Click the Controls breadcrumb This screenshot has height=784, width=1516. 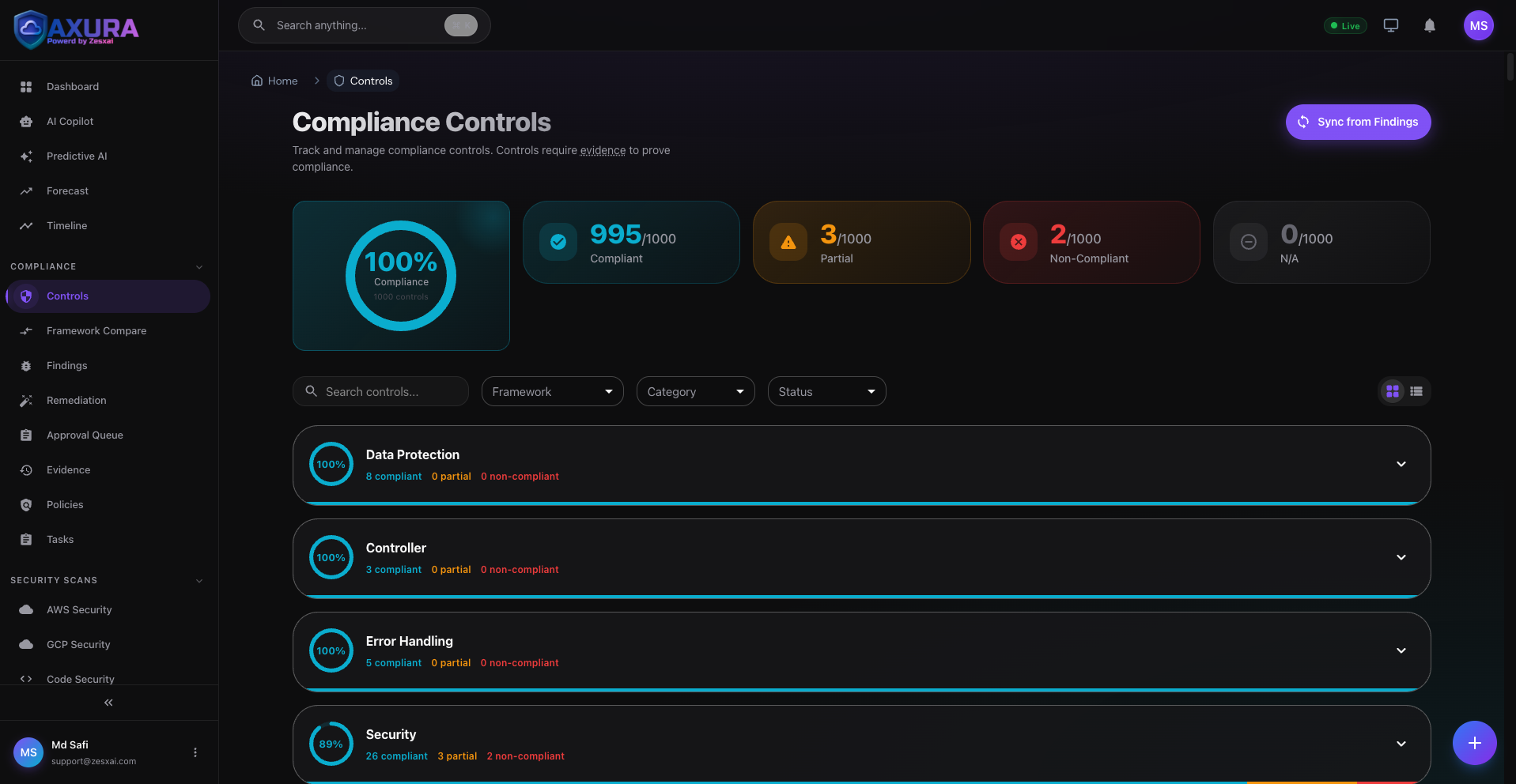[x=363, y=81]
